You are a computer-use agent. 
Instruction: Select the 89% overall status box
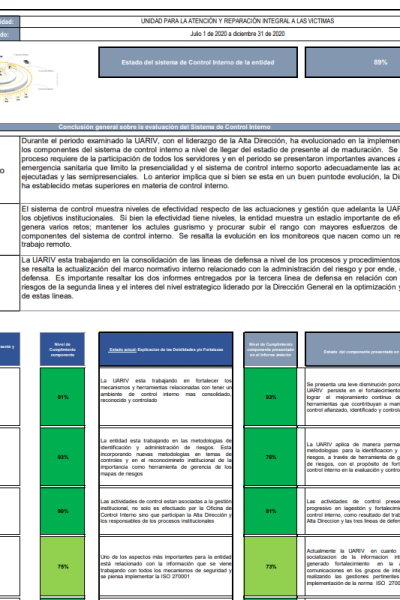click(x=353, y=62)
